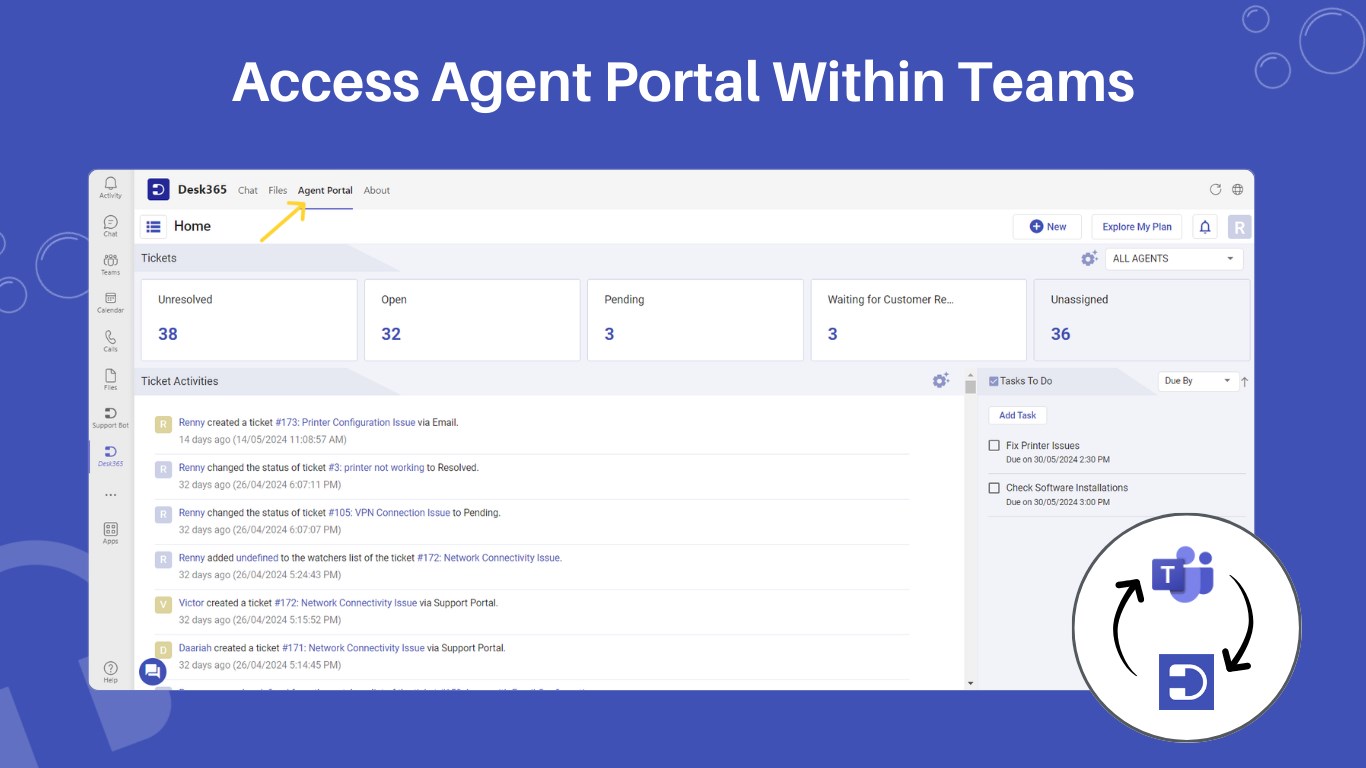Image resolution: width=1366 pixels, height=768 pixels.
Task: Check off Check Software Installations task
Action: coord(994,488)
